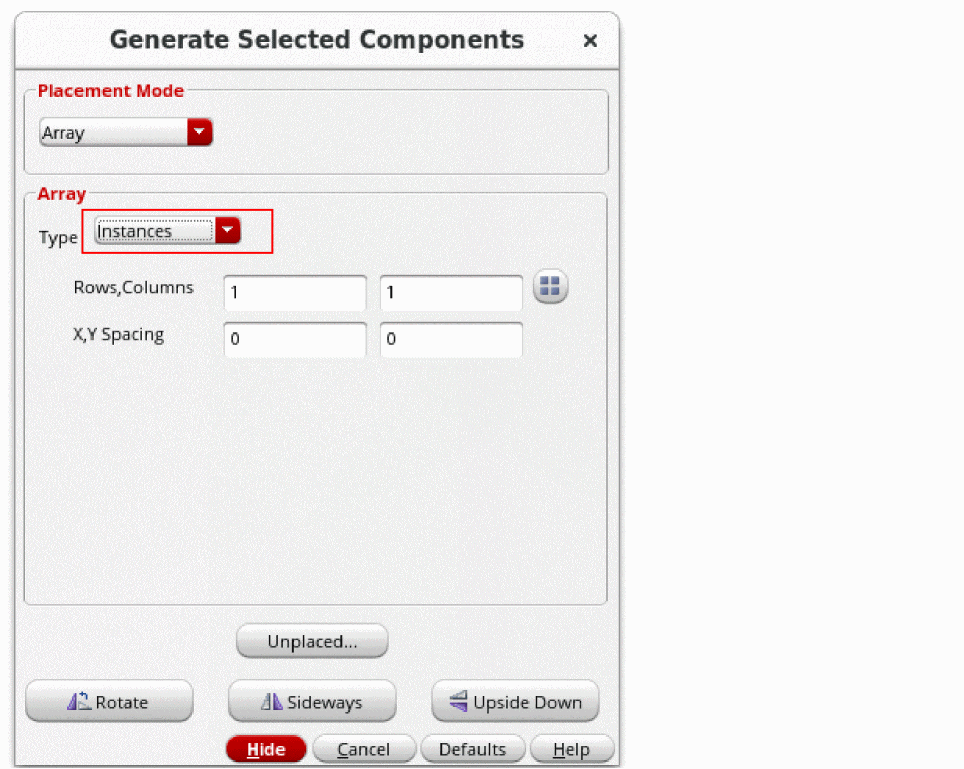Click the array grid icon button
Image resolution: width=964 pixels, height=769 pixels.
pyautogui.click(x=550, y=286)
